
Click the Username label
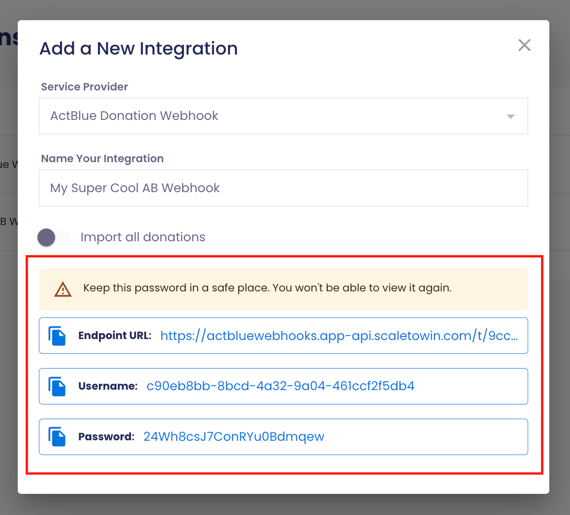[108, 386]
